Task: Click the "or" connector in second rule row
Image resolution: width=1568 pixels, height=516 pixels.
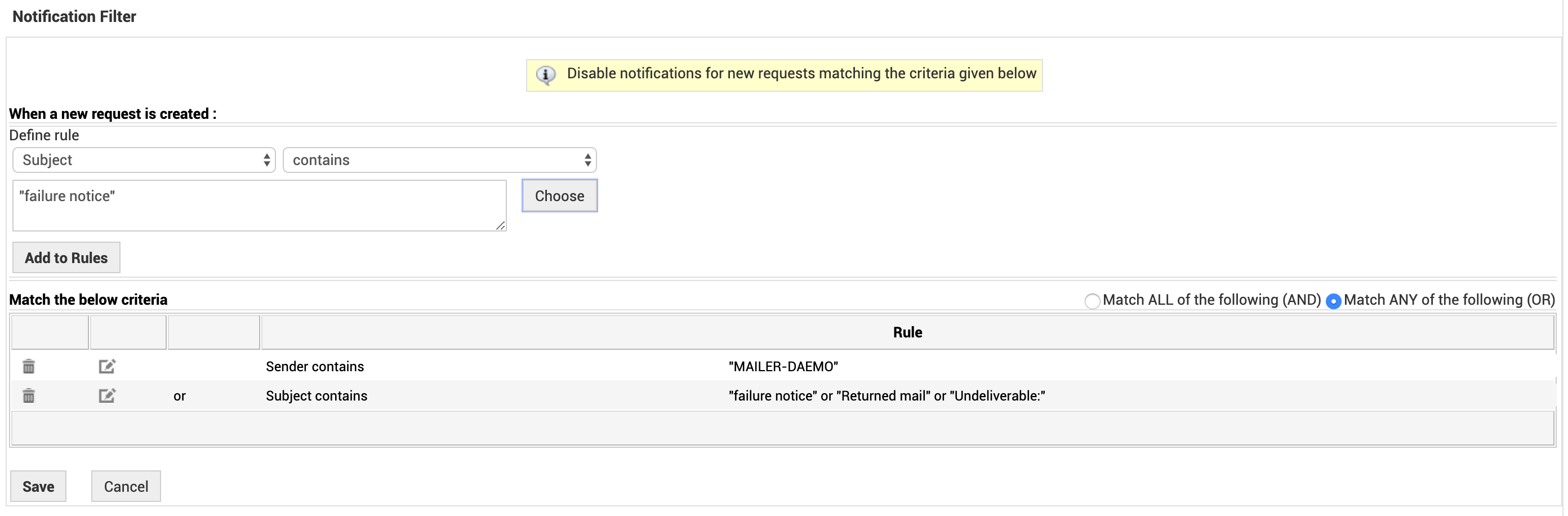Action: (x=180, y=396)
